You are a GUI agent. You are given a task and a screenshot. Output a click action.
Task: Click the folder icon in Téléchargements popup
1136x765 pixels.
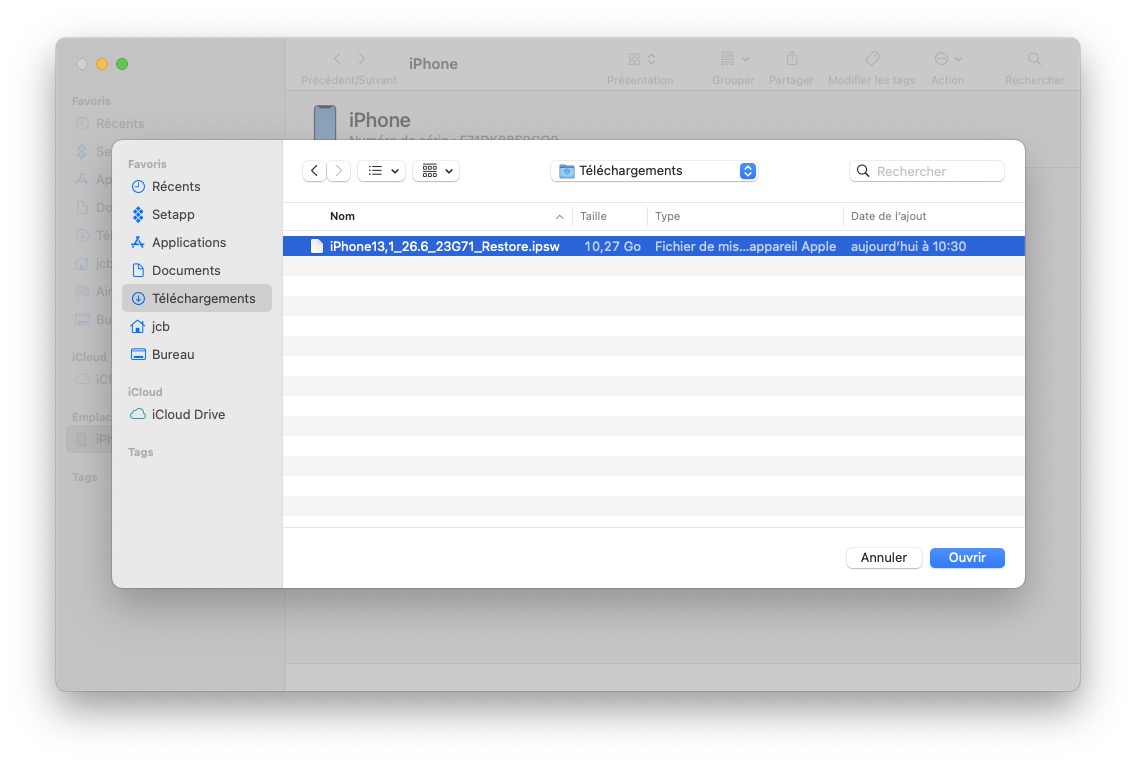pyautogui.click(x=567, y=171)
